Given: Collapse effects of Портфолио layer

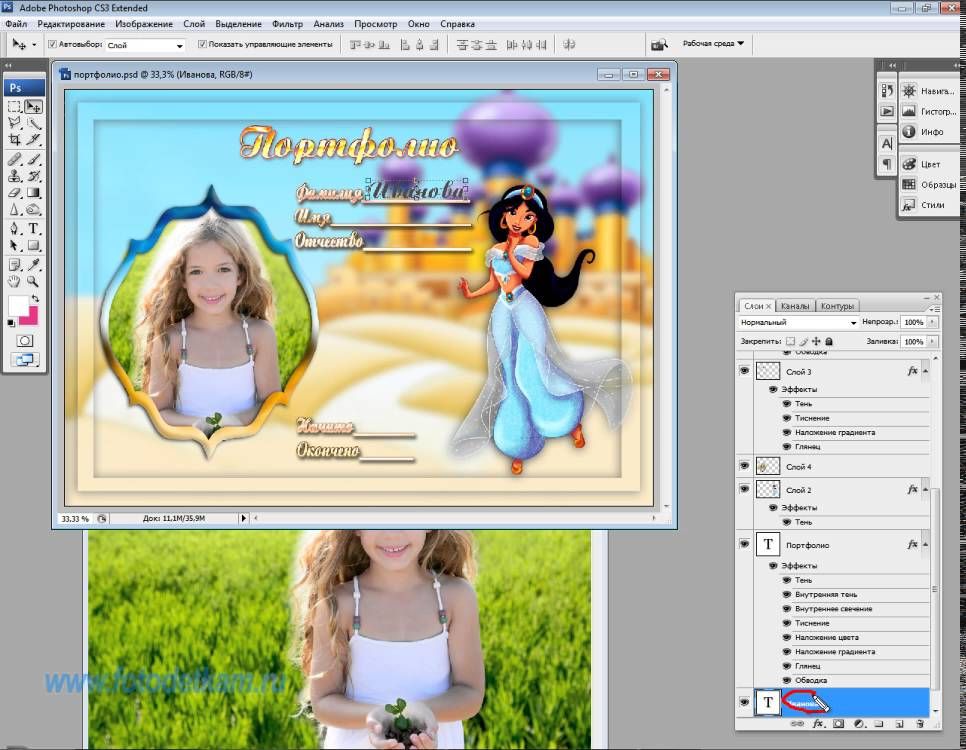Looking at the screenshot, I should coord(925,544).
